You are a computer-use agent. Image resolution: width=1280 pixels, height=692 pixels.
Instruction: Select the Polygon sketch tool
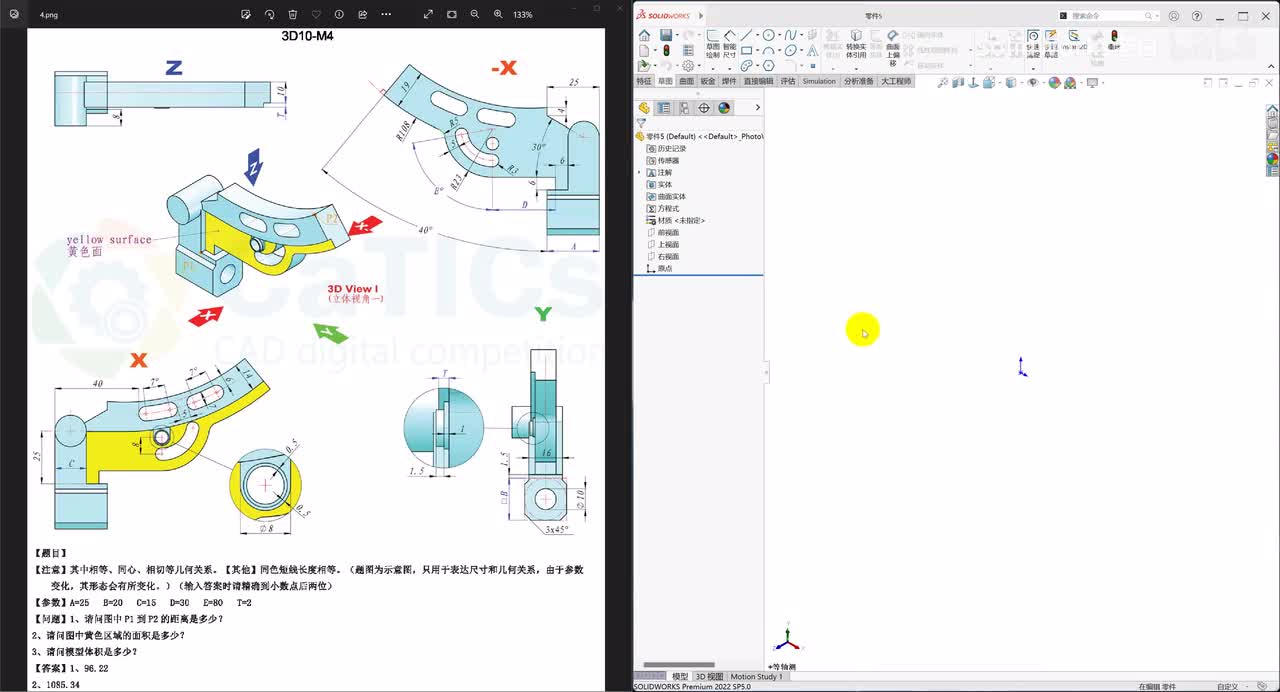768,65
